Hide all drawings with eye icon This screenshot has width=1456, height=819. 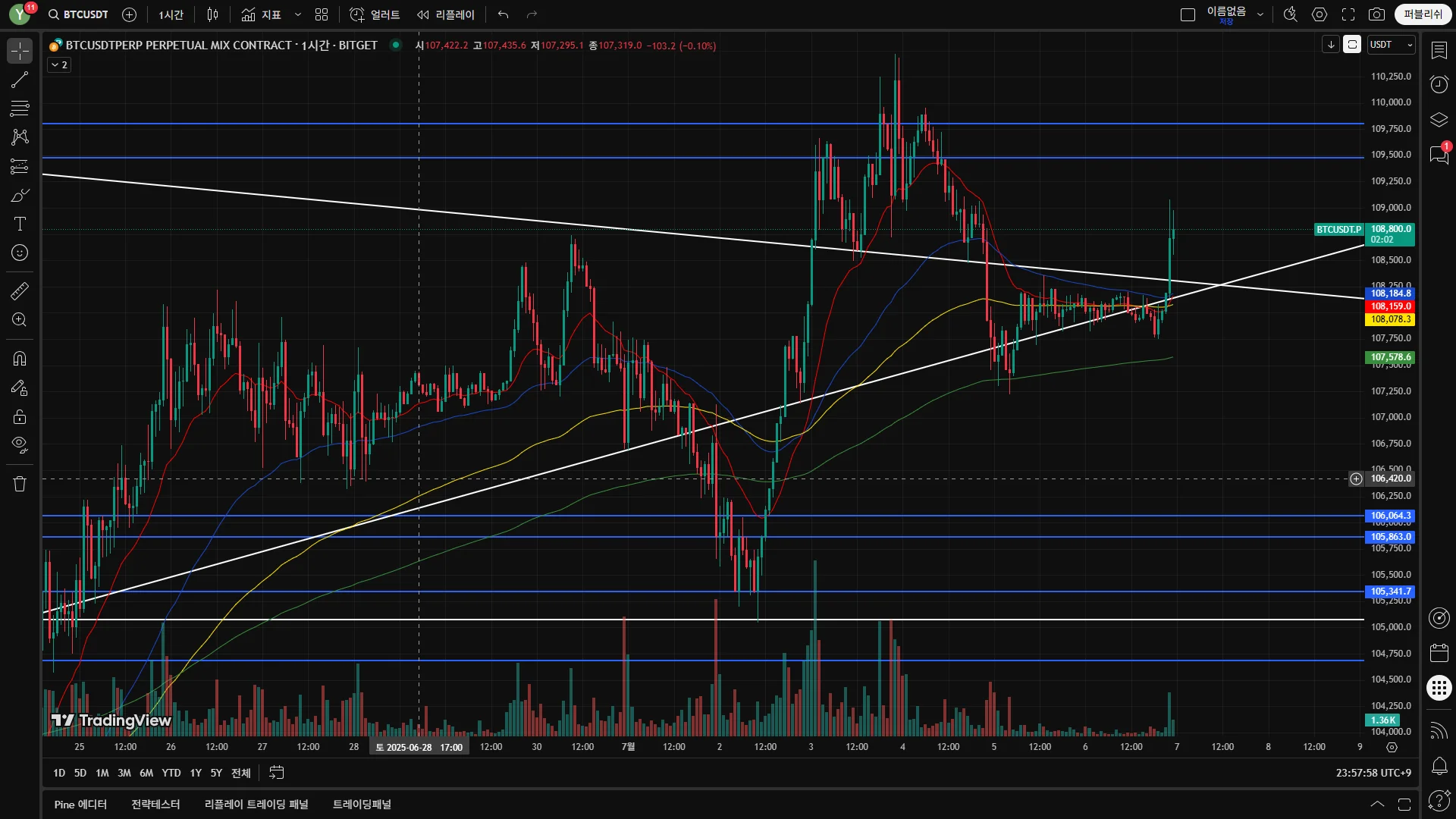coord(20,444)
